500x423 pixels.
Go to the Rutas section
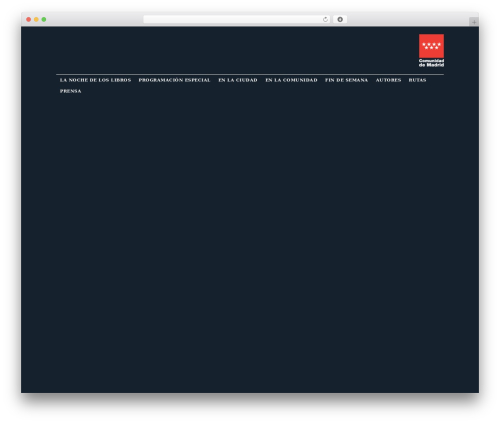click(x=417, y=80)
